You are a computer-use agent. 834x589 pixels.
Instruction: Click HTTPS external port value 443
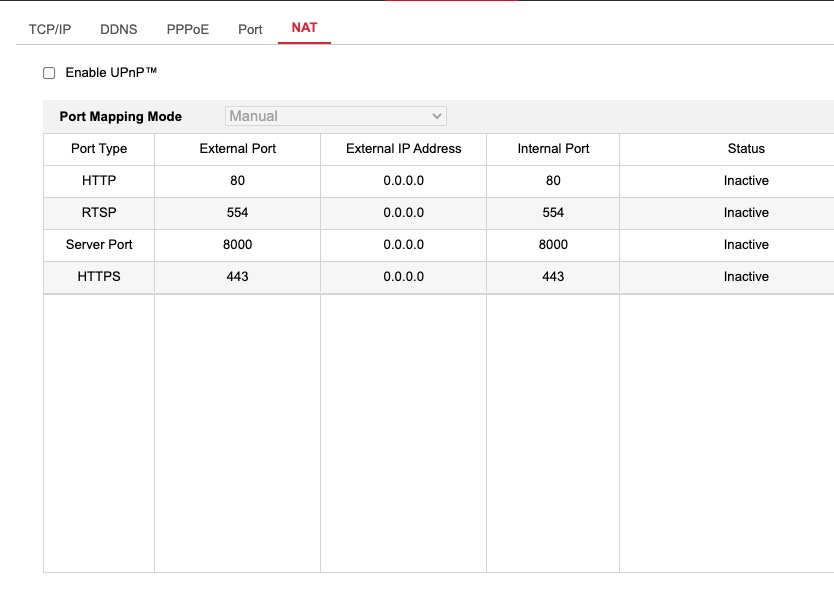237,277
